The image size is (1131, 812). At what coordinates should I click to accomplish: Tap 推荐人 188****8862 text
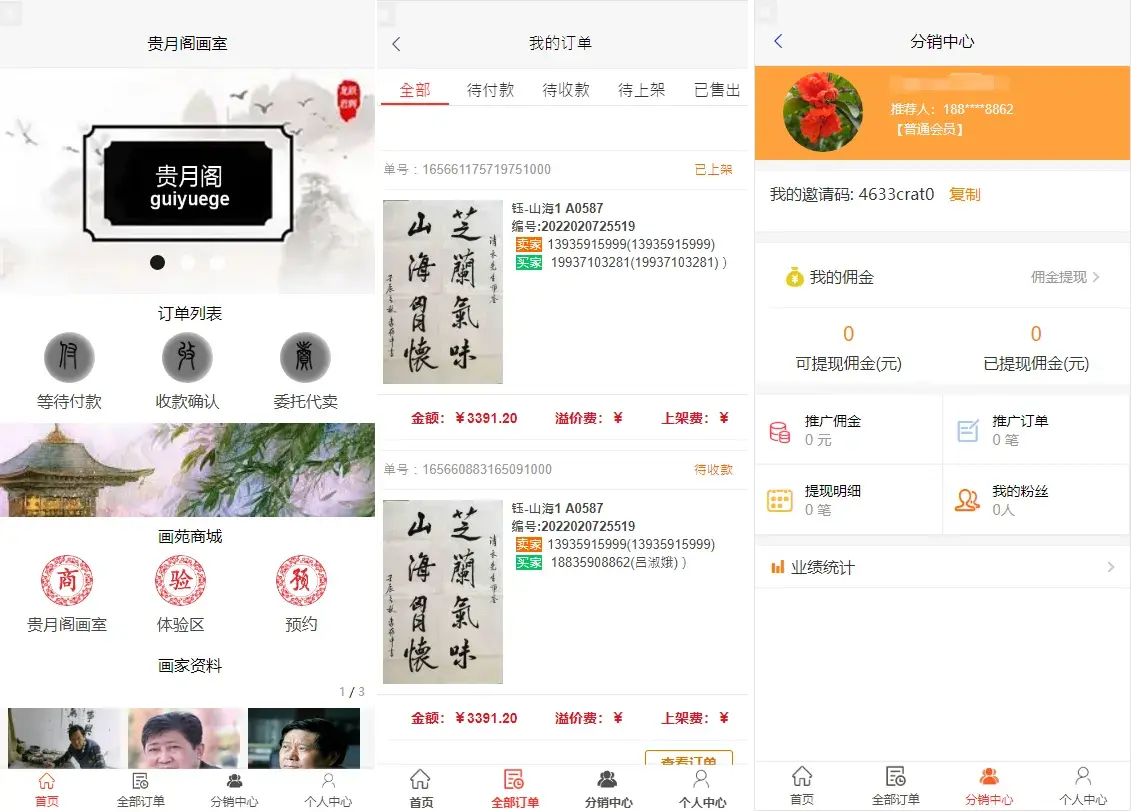951,110
